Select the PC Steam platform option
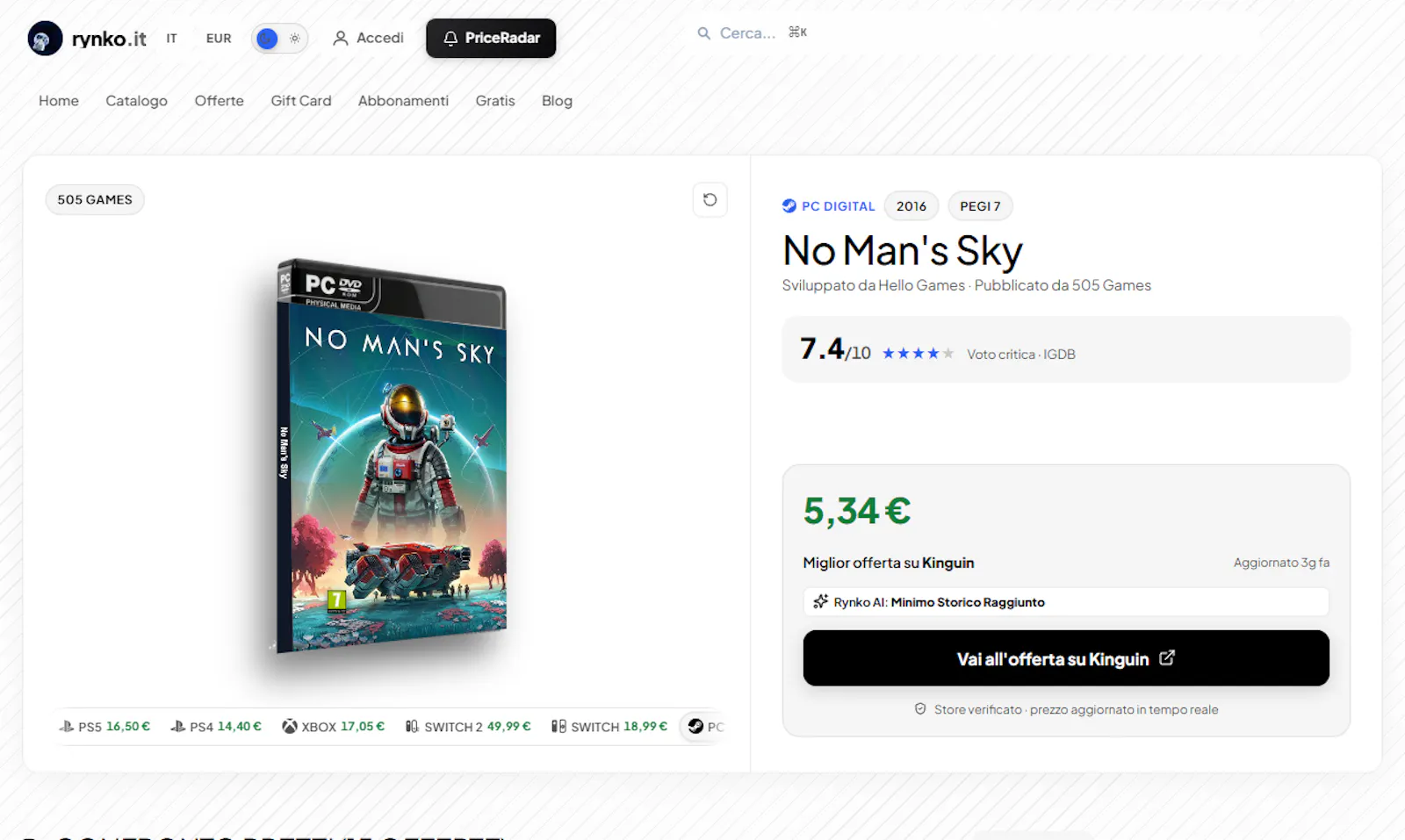 [x=704, y=727]
